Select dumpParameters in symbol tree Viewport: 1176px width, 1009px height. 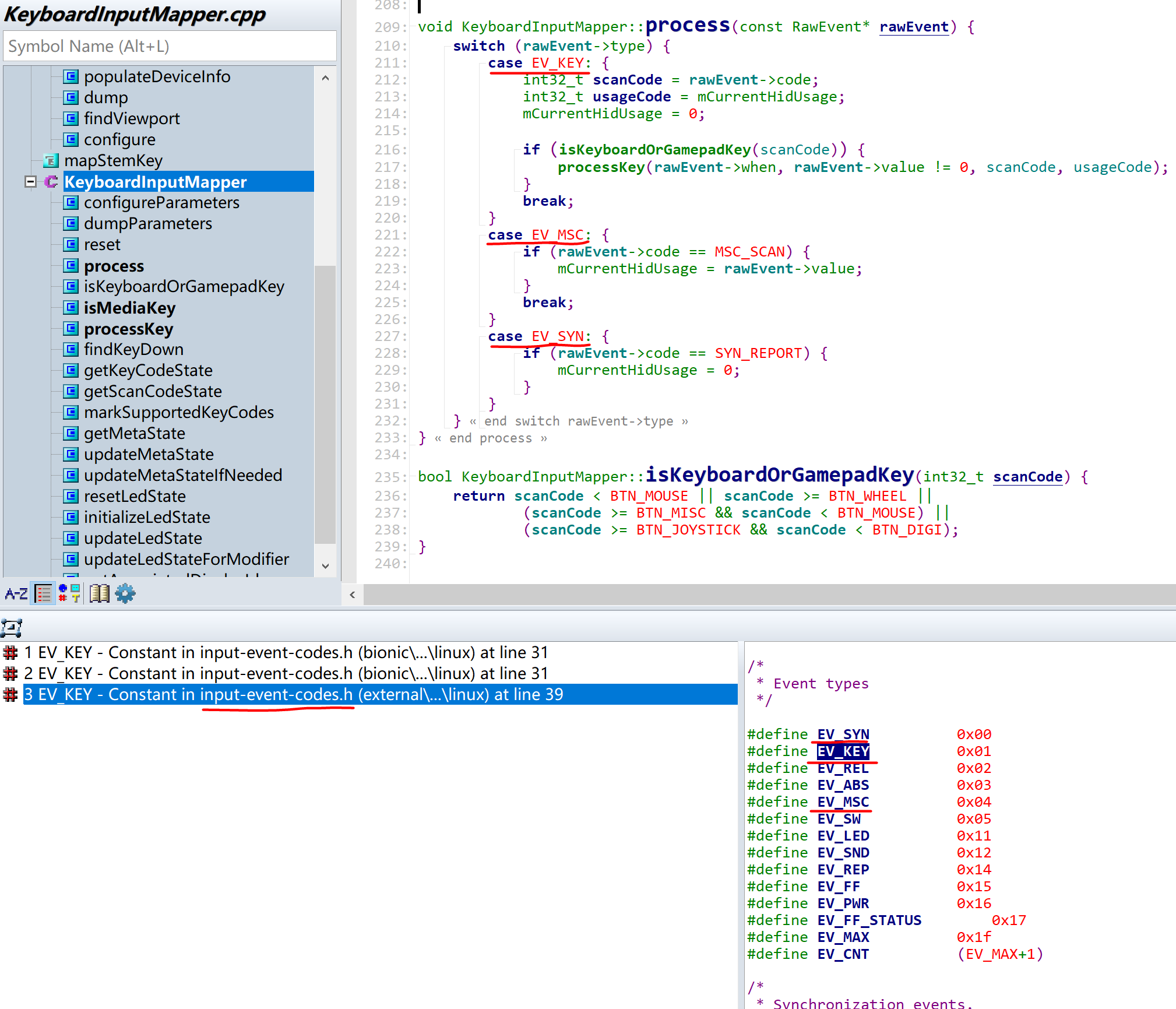[148, 223]
